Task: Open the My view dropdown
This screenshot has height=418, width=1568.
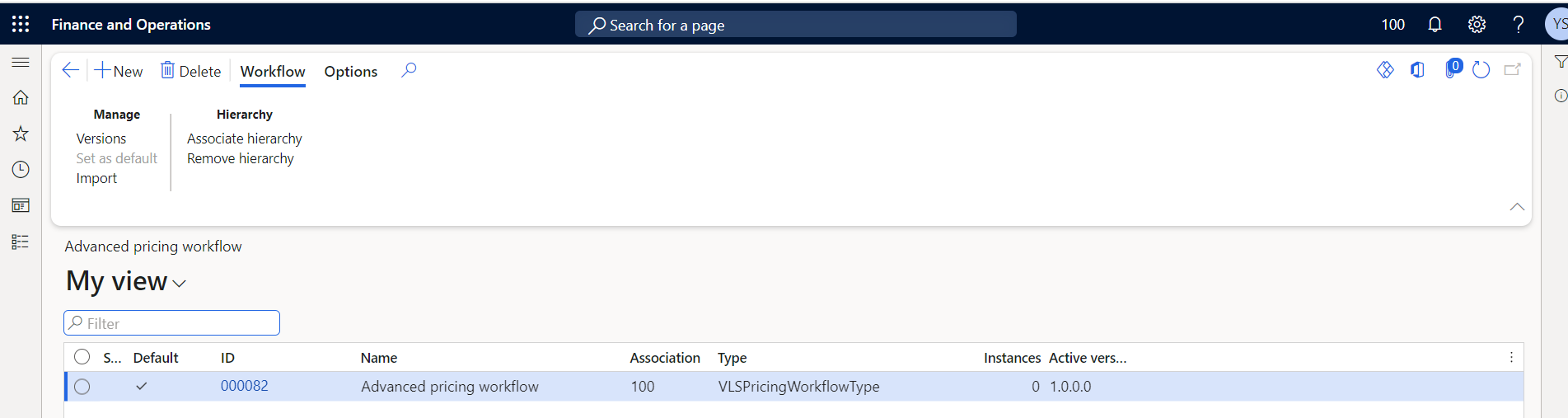Action: click(x=126, y=282)
